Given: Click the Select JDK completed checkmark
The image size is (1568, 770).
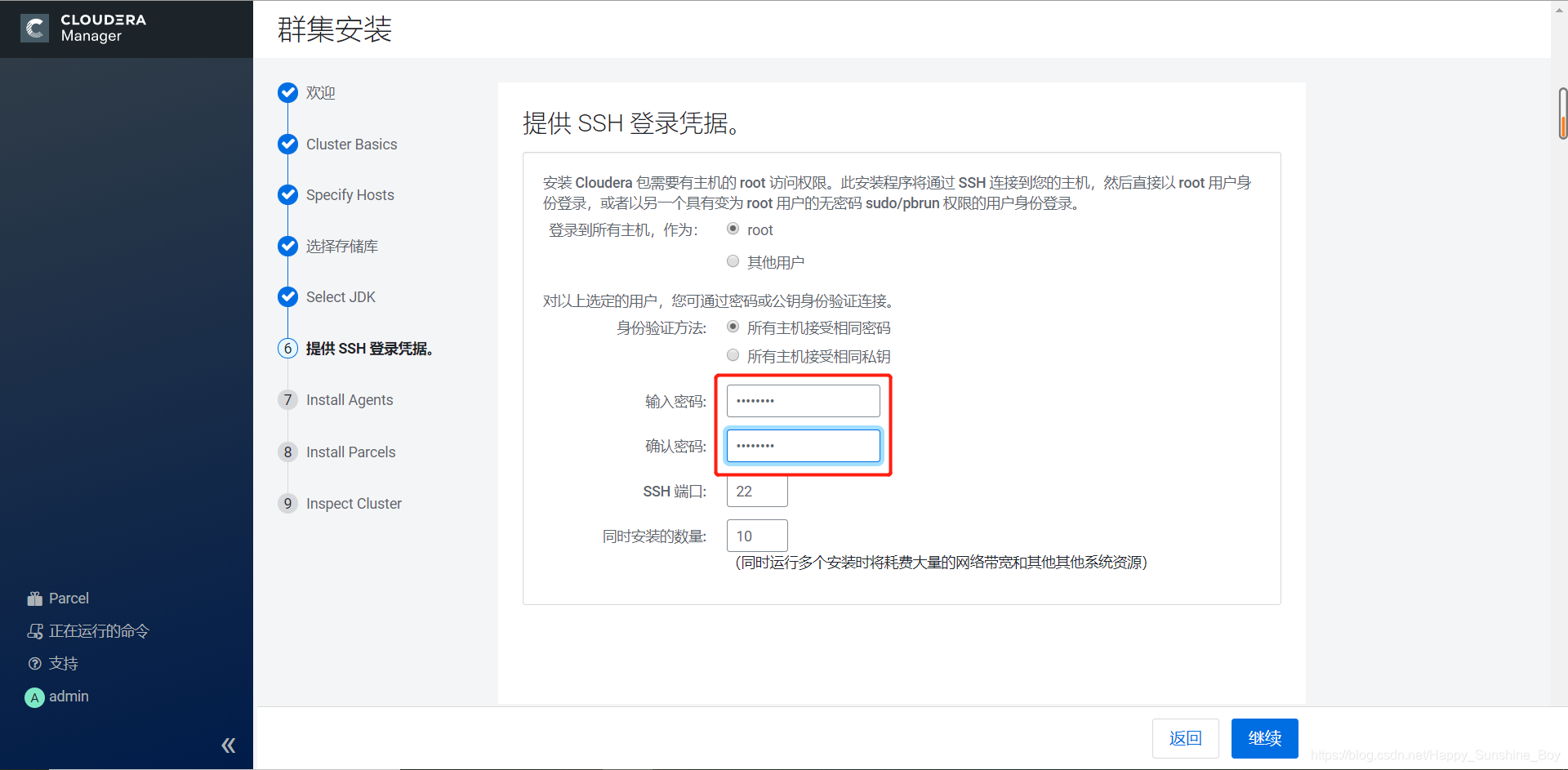Looking at the screenshot, I should pos(287,296).
